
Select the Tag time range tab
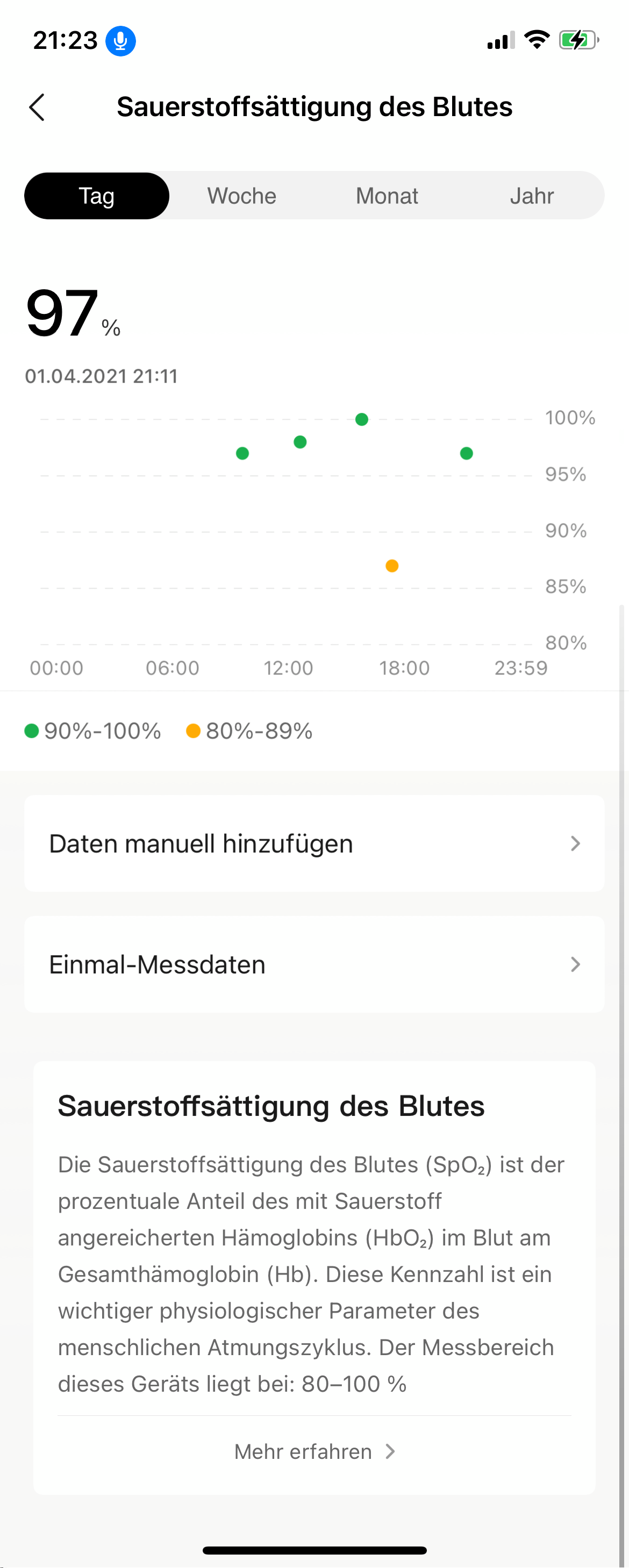97,196
